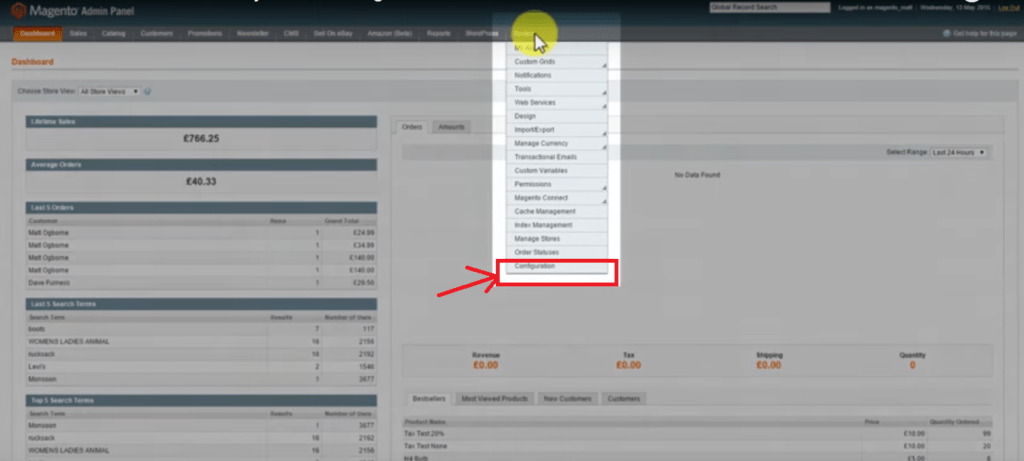Switch to the Bestsellers tab
The height and width of the screenshot is (461, 1024).
tap(428, 398)
